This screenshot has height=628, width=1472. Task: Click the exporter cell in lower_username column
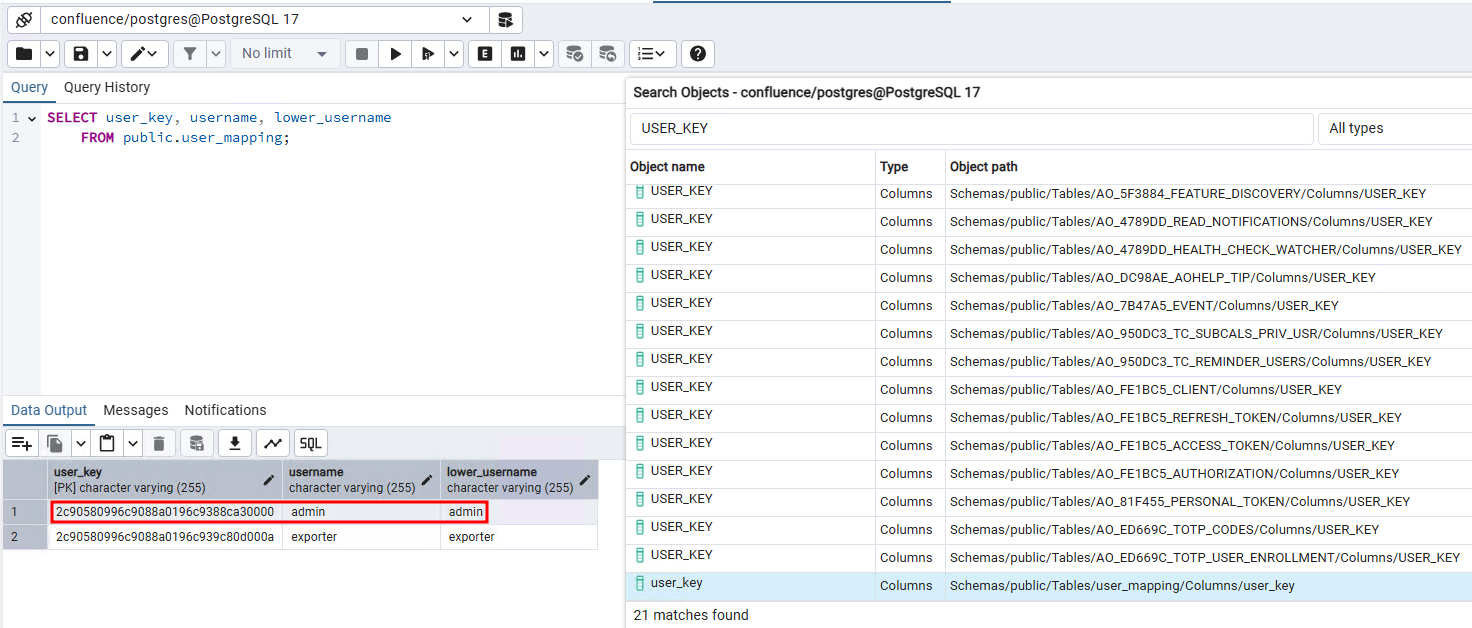click(519, 537)
